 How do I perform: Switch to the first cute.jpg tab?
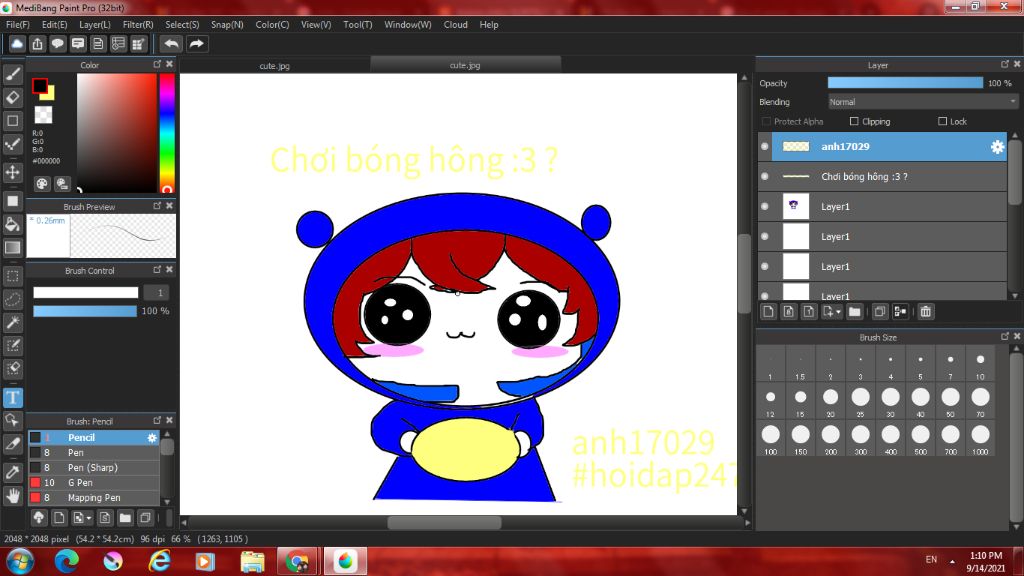click(x=274, y=65)
